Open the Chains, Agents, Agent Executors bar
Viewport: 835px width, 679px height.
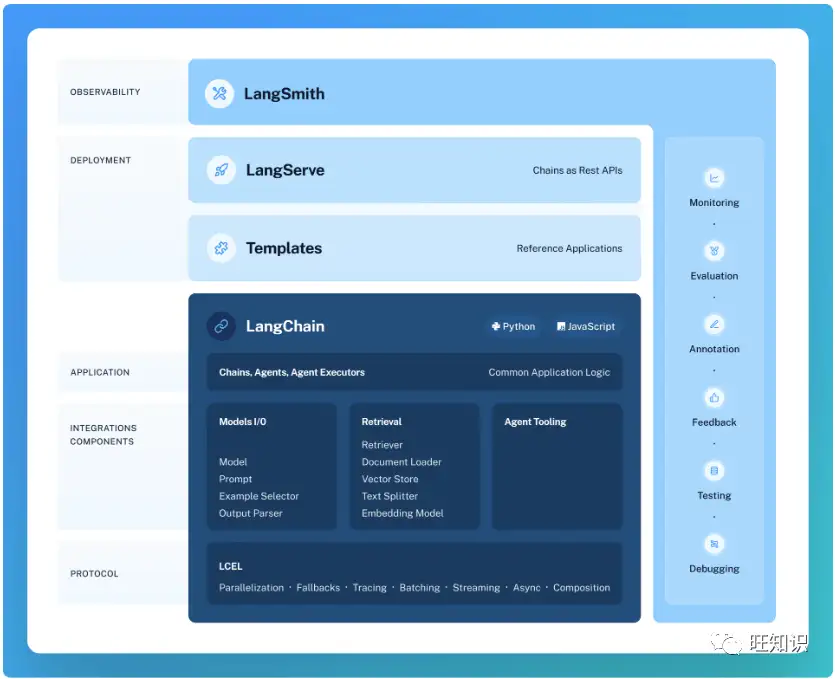click(414, 372)
